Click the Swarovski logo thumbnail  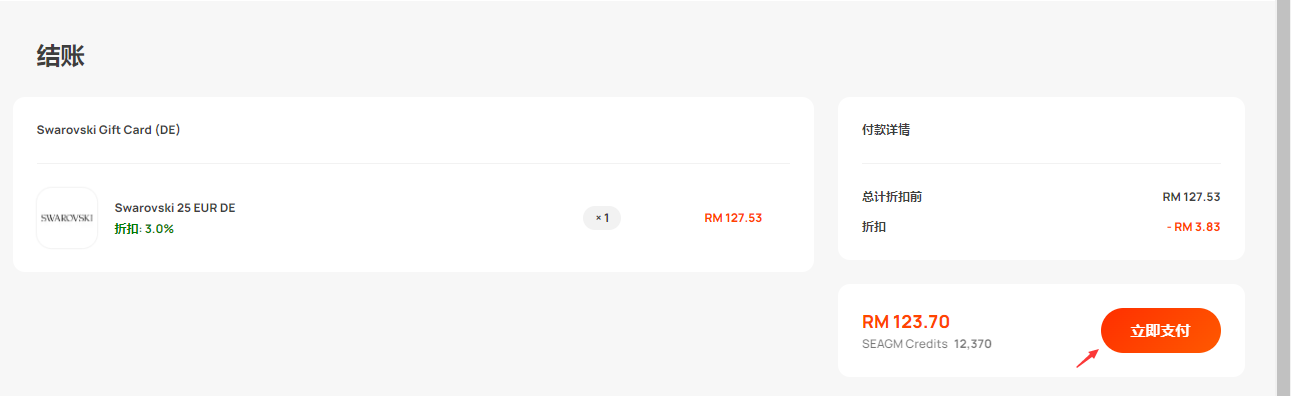point(67,218)
